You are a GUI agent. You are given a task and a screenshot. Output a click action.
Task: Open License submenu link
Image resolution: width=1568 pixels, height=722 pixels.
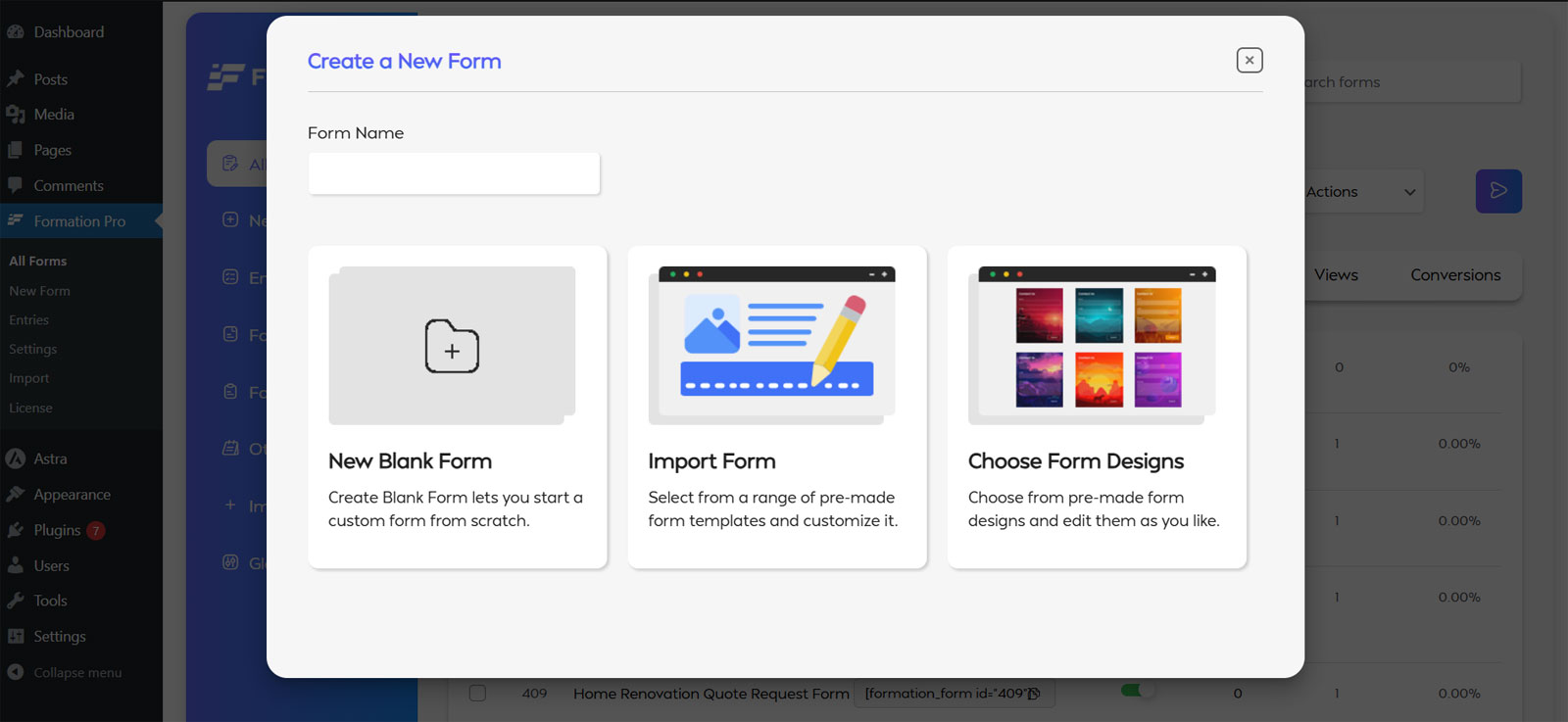30,408
